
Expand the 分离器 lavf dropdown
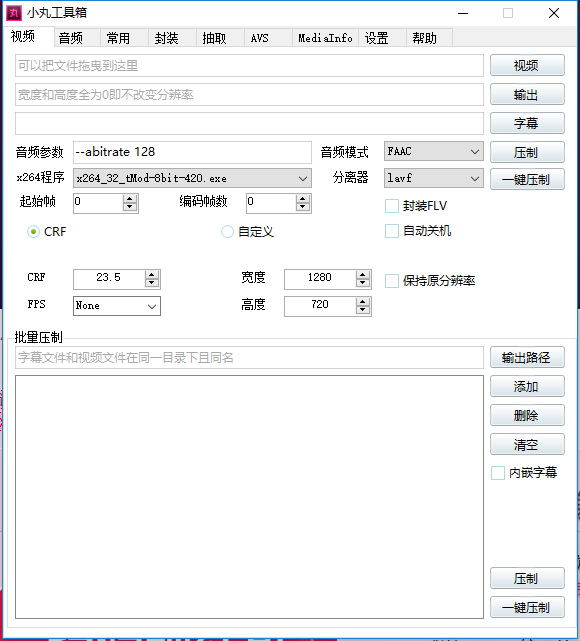[434, 178]
